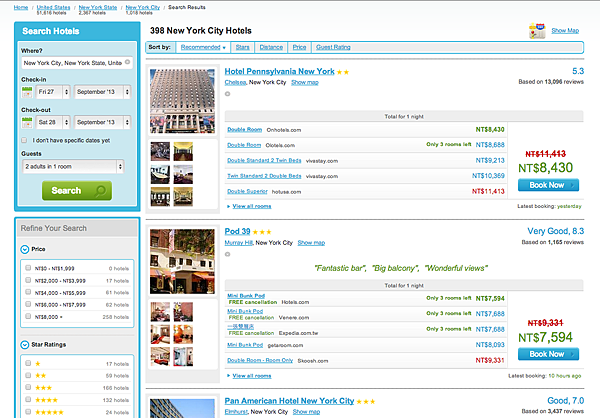Open New York City breadcrumb link

143,7
